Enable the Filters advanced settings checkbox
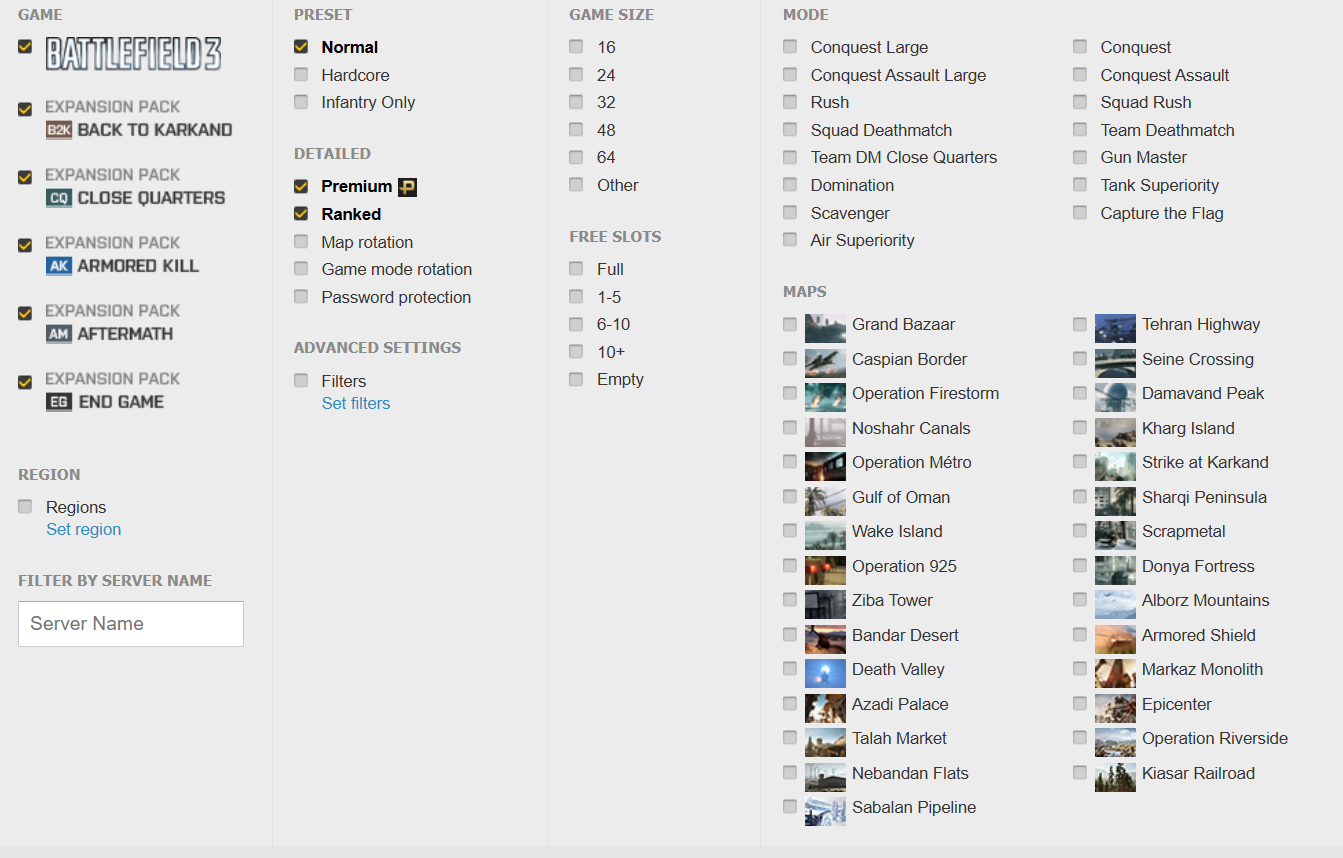Viewport: 1343px width, 858px height. [301, 380]
